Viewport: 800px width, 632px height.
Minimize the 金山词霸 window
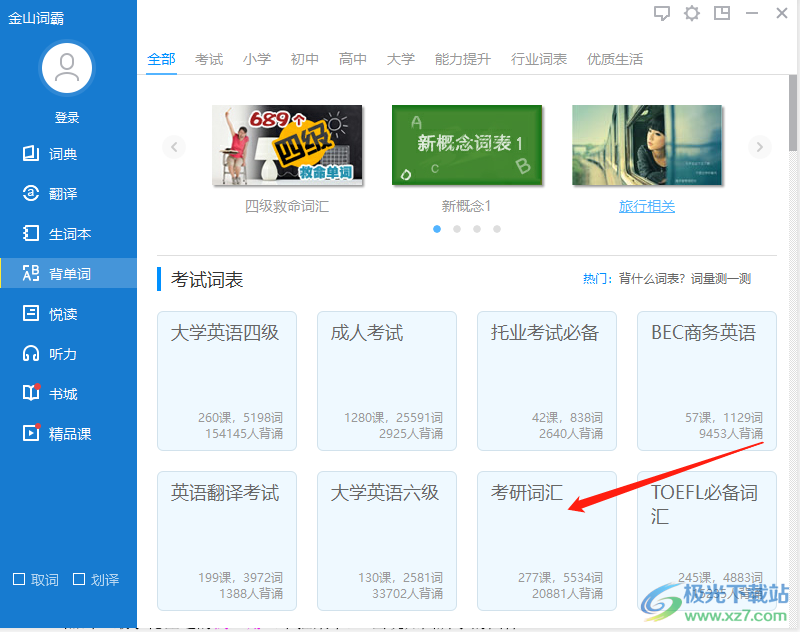[x=752, y=13]
